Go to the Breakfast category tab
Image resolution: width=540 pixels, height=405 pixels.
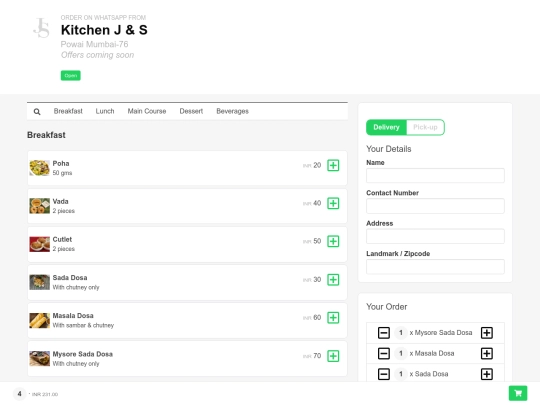[68, 111]
